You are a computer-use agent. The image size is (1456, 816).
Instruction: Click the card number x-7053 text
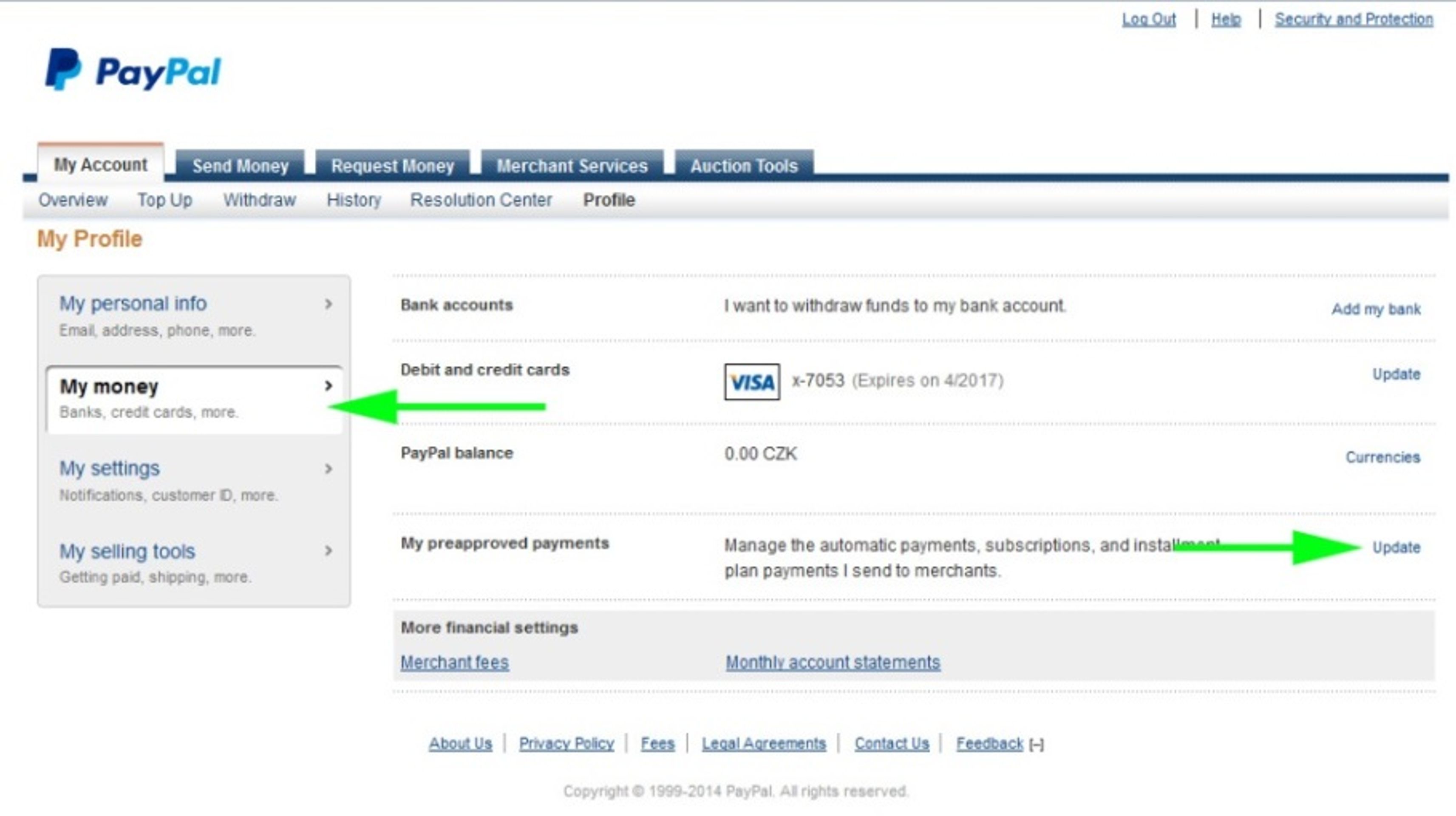818,381
